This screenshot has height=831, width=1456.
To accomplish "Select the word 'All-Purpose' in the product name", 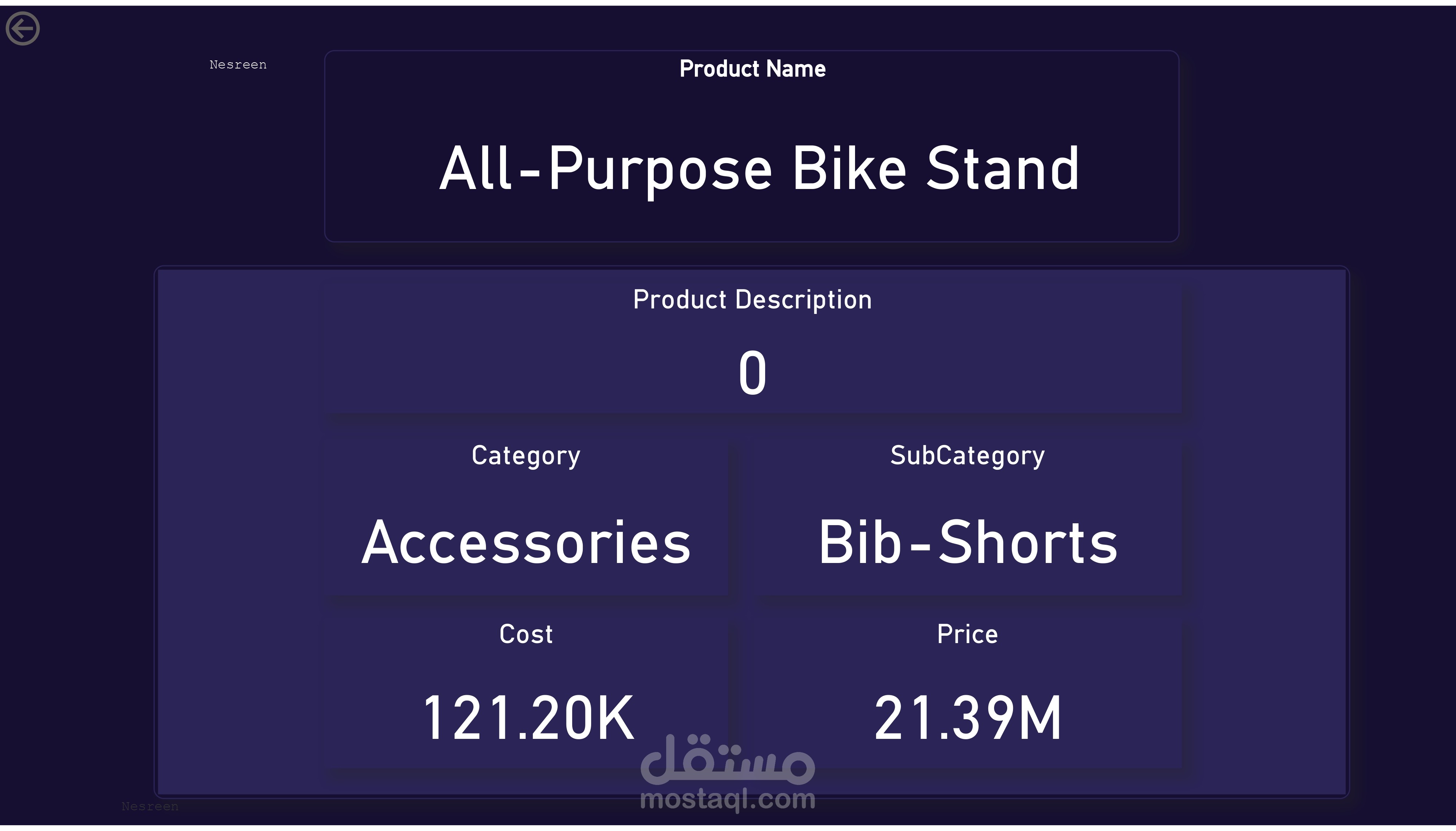I will 606,168.
